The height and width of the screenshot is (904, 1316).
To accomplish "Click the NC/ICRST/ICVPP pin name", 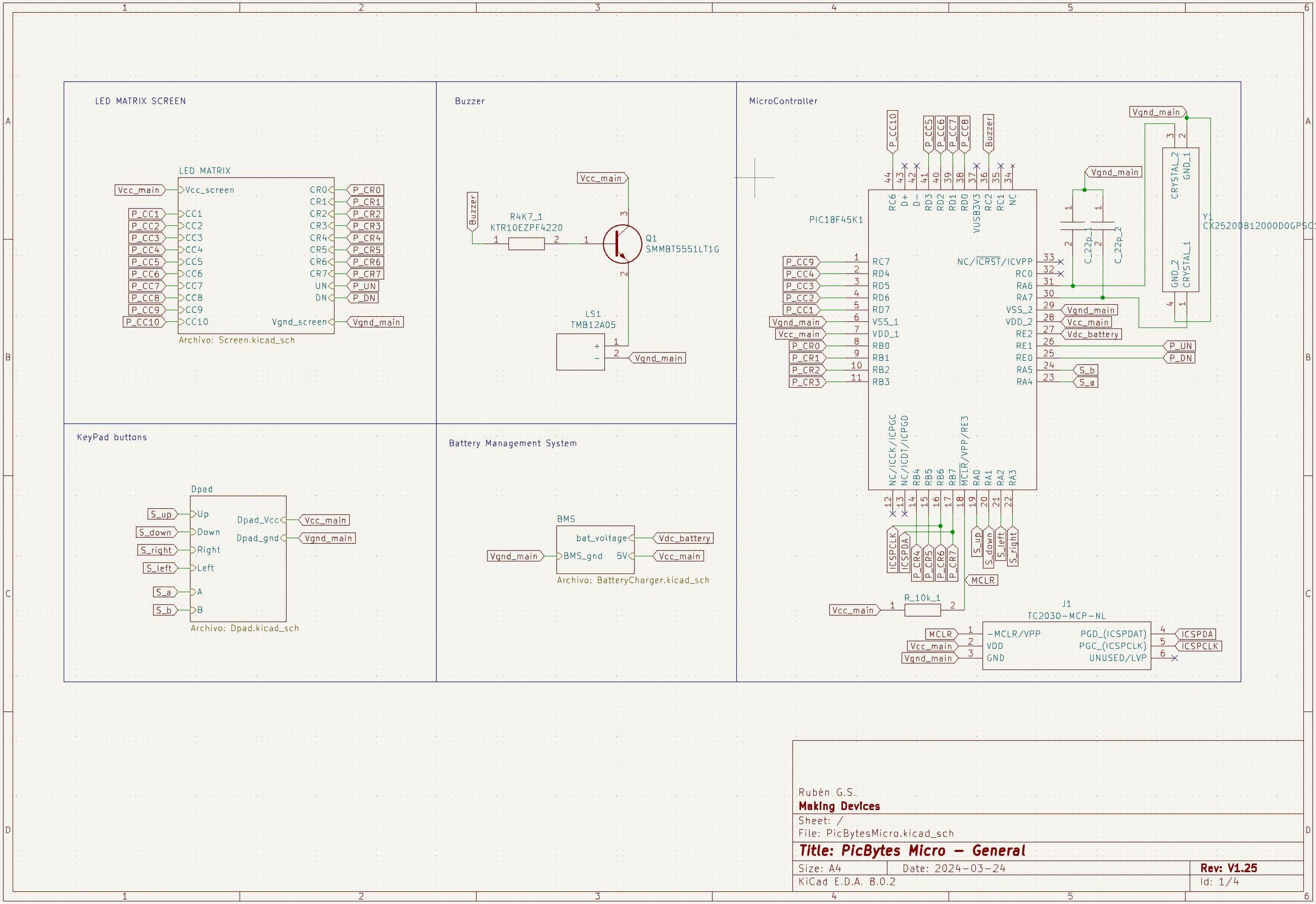I will (x=995, y=261).
